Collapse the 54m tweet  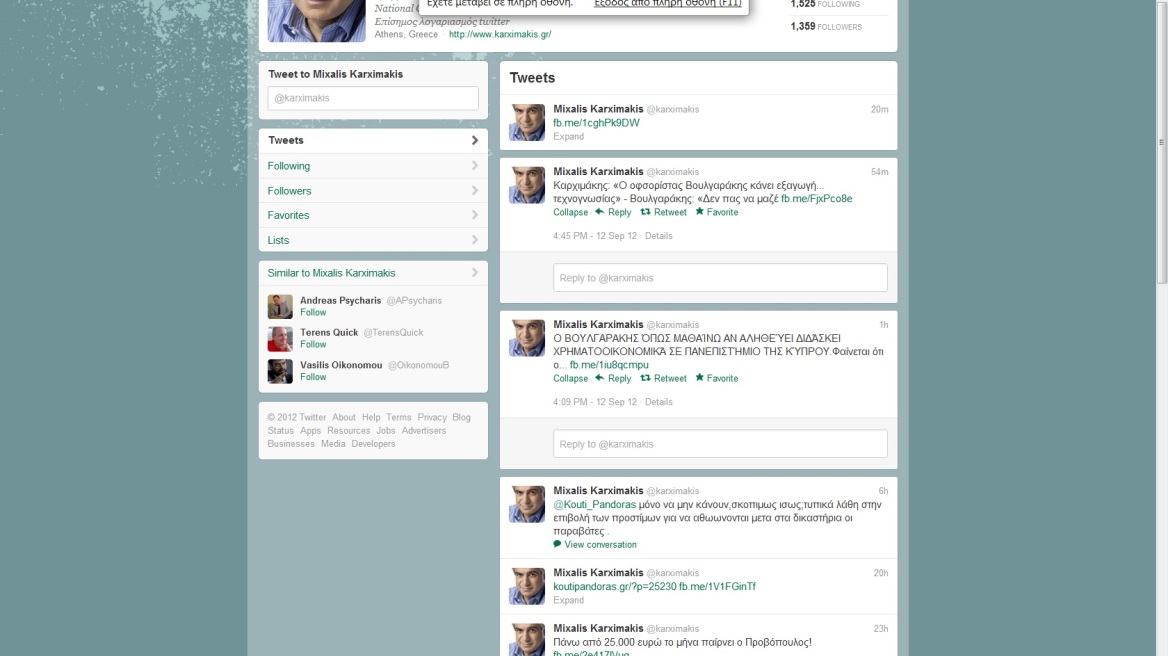point(570,212)
